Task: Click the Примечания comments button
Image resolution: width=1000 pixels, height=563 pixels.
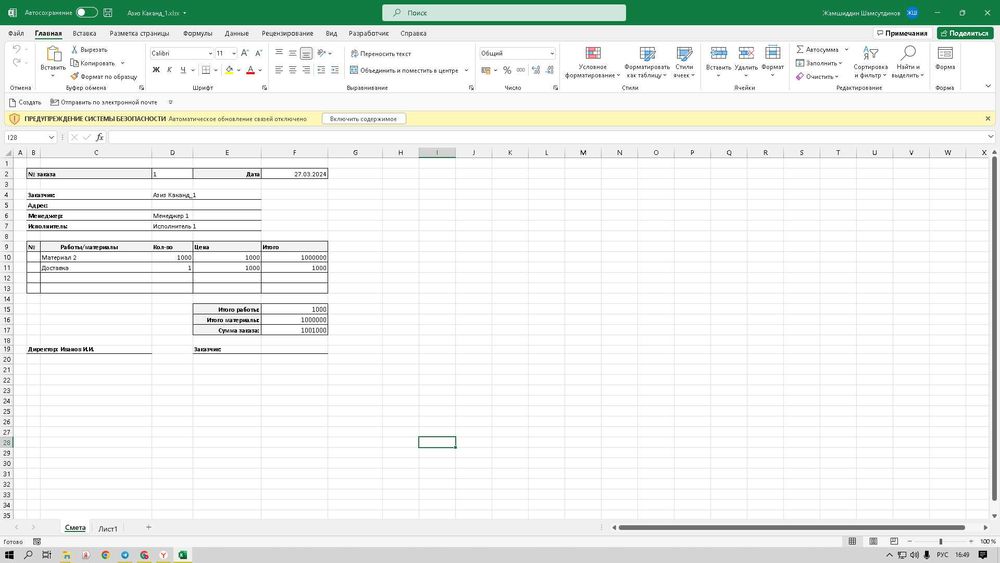Action: pyautogui.click(x=902, y=33)
